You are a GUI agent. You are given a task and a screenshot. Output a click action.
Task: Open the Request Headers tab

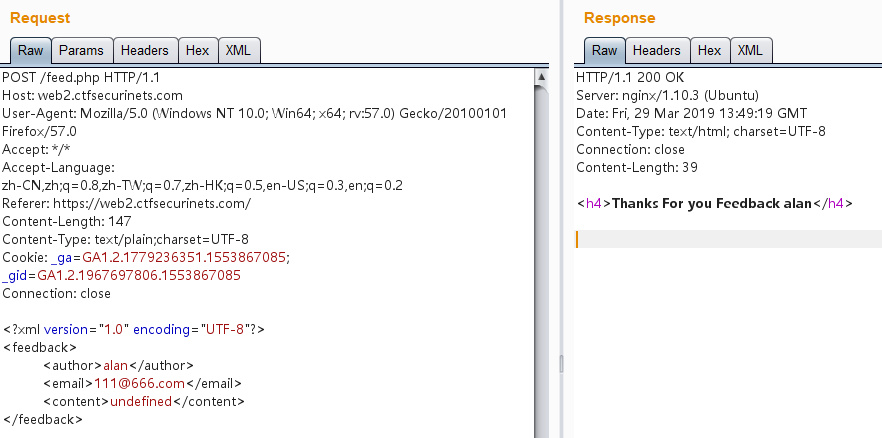point(146,50)
